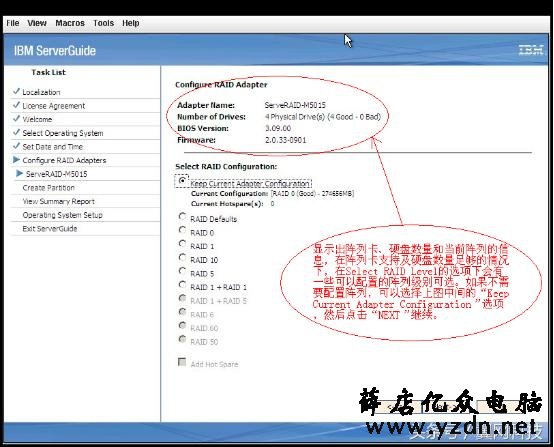Screen dimensions: 554x447
Task: Open the Create Partition task
Action: [49, 188]
